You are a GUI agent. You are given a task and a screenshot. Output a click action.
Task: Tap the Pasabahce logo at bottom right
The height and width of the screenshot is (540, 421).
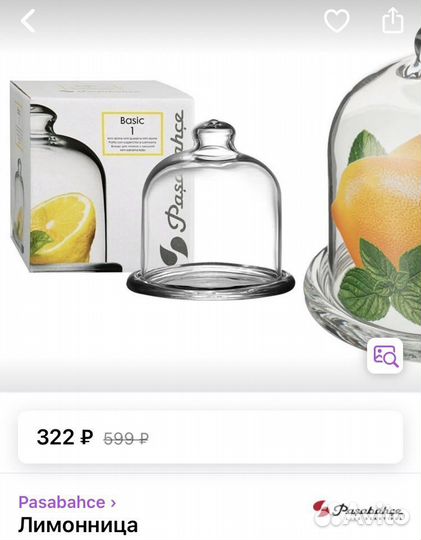click(358, 511)
